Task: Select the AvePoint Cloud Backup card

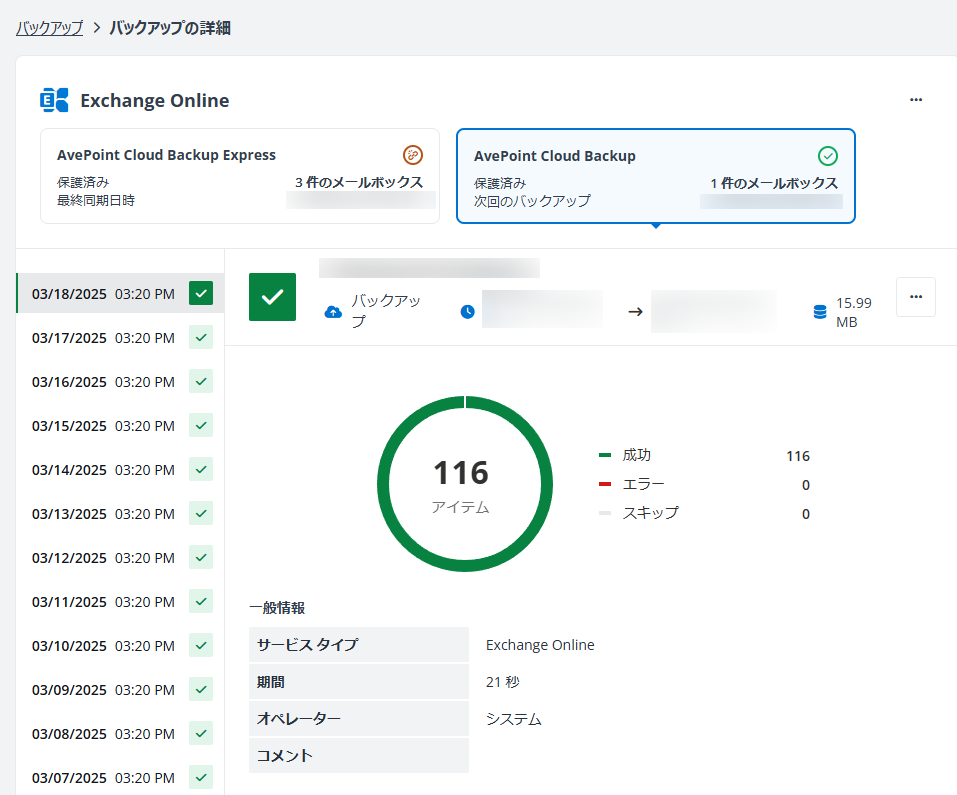Action: 655,176
